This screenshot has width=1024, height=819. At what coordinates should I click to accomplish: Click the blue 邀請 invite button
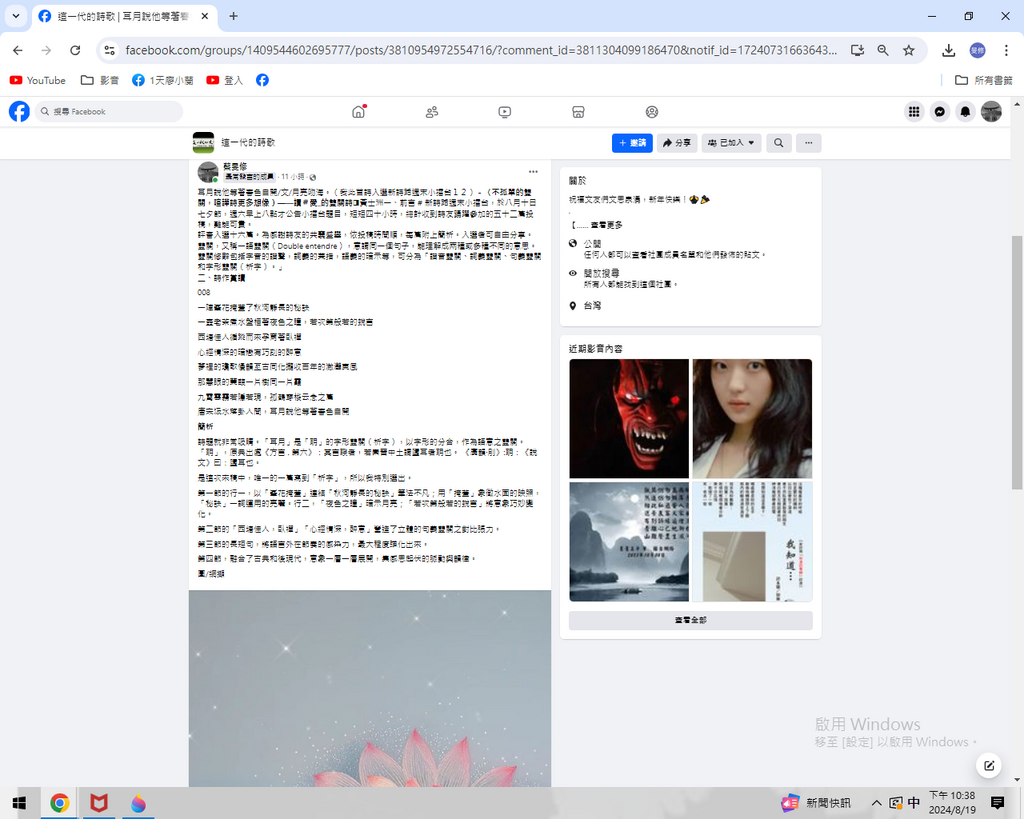coord(632,143)
